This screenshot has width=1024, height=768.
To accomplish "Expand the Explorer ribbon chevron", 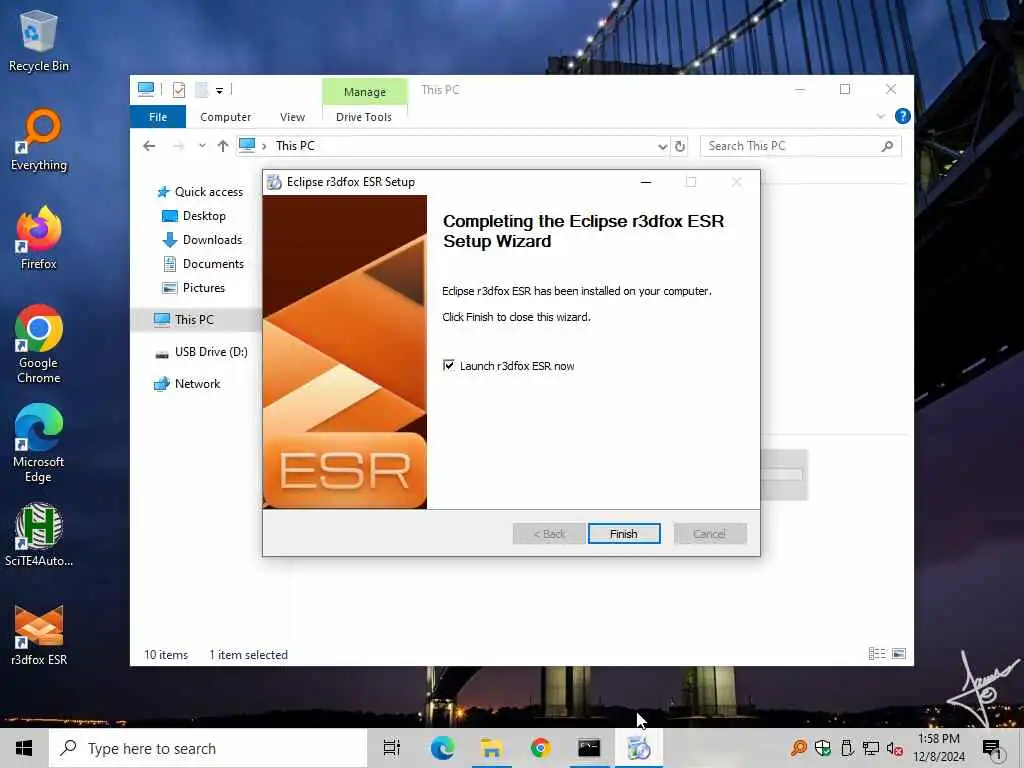I will (x=880, y=116).
